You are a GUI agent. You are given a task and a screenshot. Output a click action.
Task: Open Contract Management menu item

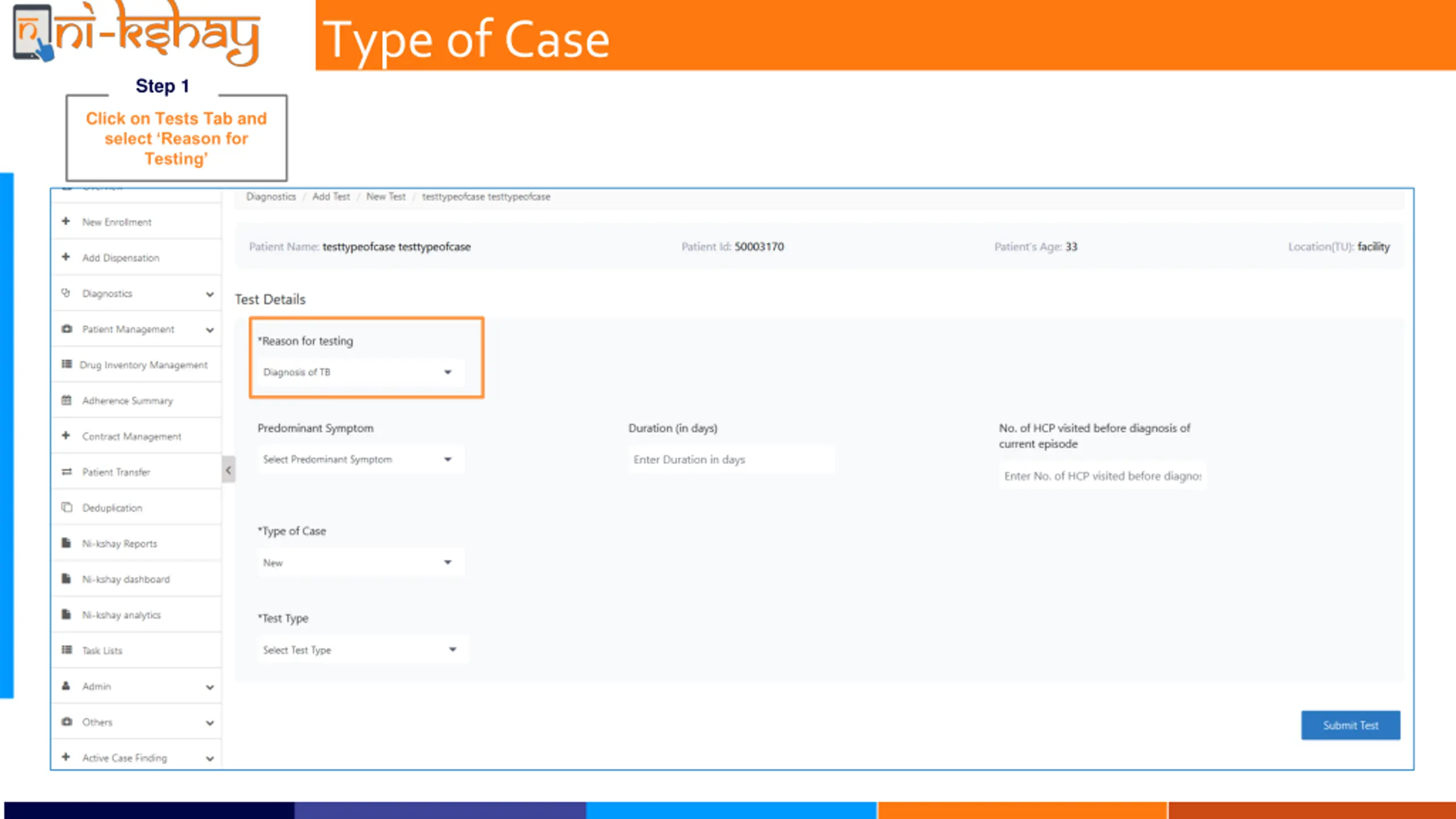131,436
